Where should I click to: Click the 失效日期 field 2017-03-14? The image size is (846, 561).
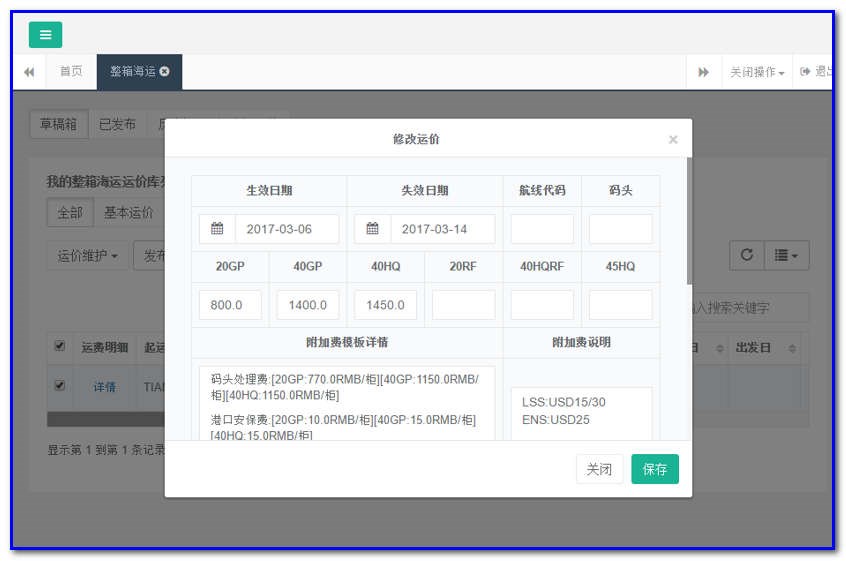[442, 229]
